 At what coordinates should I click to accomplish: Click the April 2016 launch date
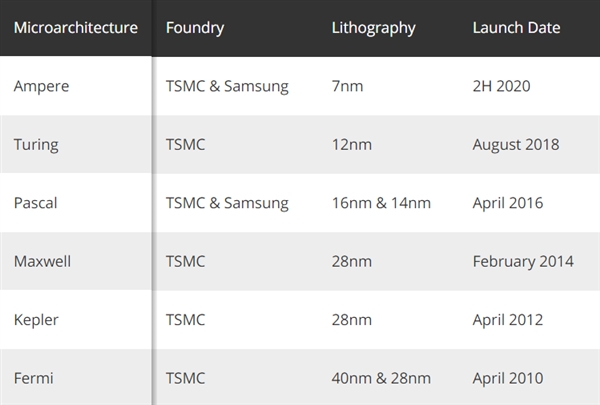click(508, 203)
